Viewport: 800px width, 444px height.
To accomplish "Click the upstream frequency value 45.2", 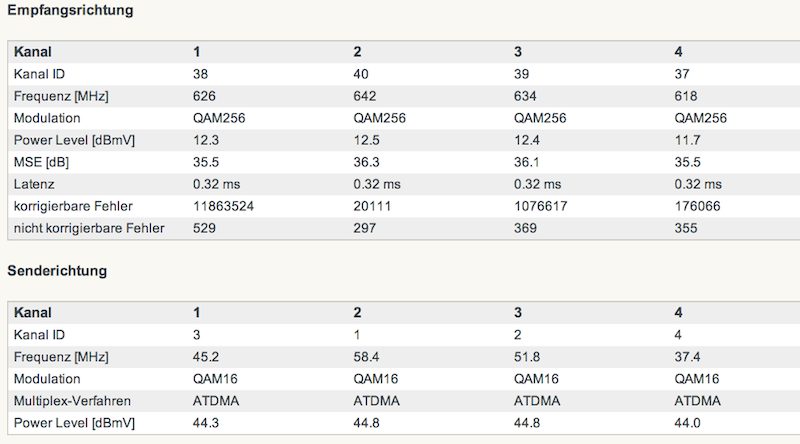I will [207, 357].
